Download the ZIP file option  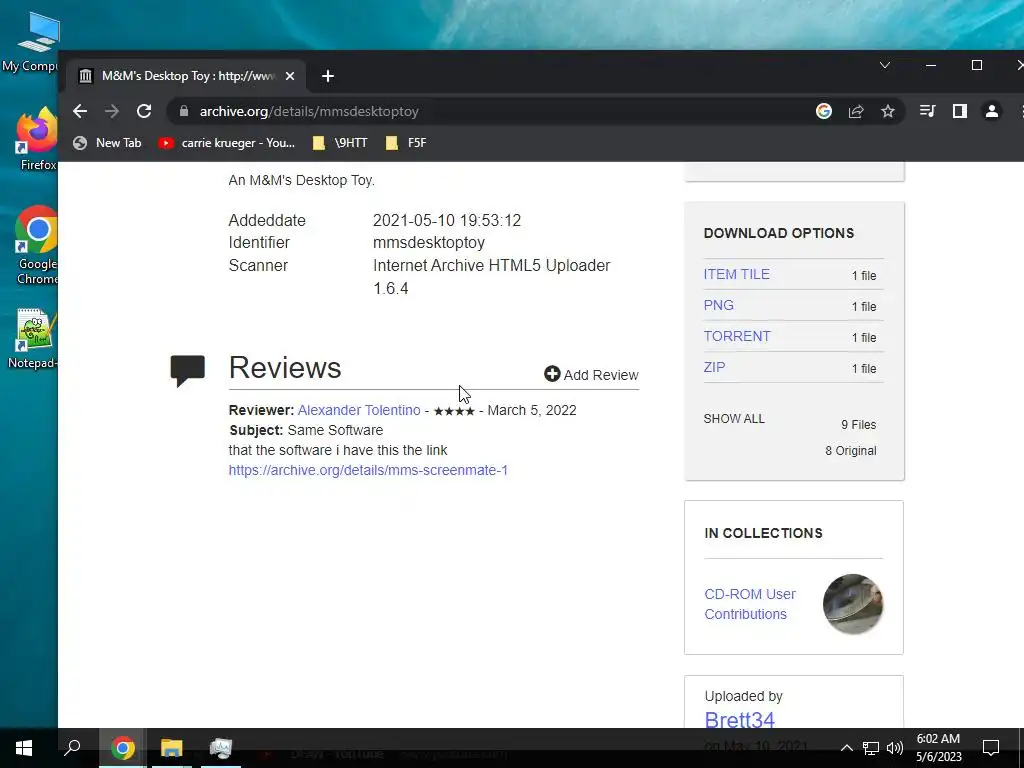pos(714,367)
